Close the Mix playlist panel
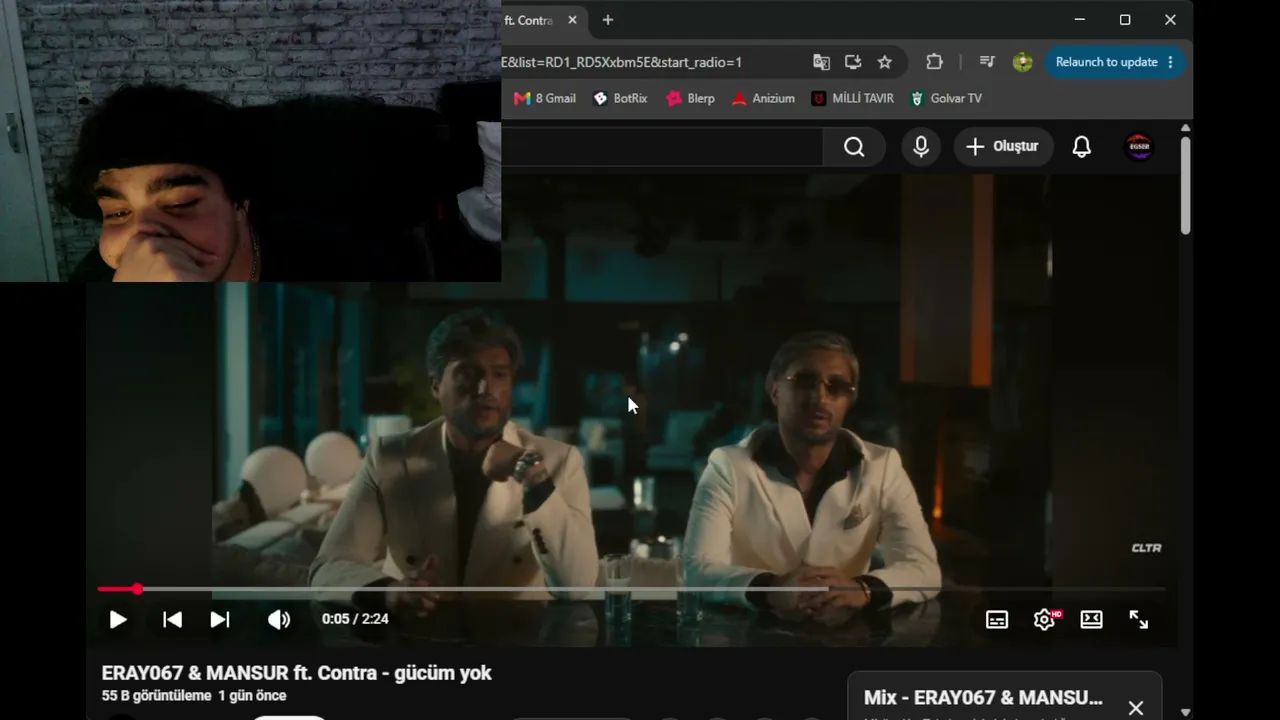Viewport: 1280px width, 720px height. click(x=1135, y=708)
